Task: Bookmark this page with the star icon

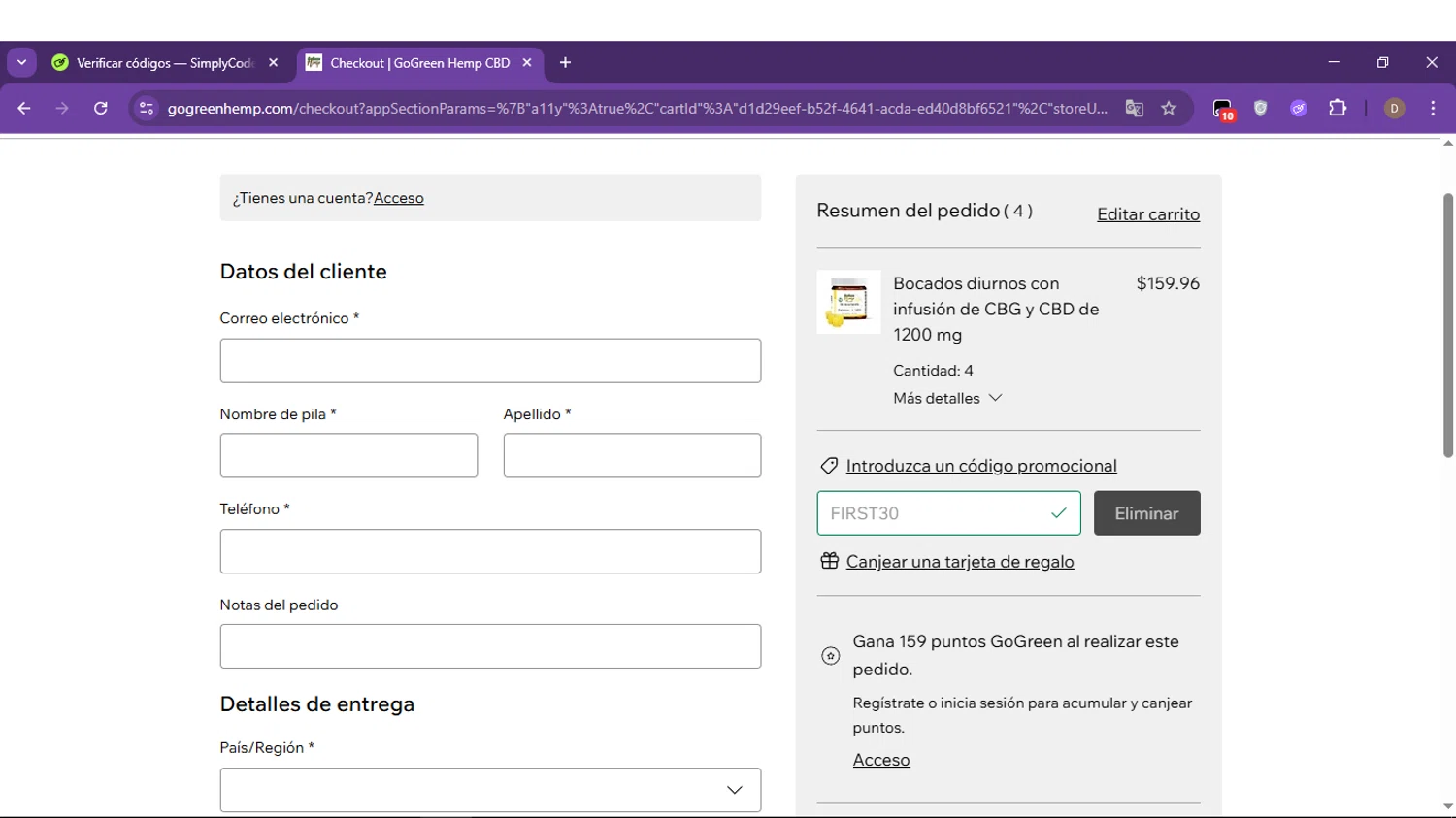Action: click(x=1169, y=108)
